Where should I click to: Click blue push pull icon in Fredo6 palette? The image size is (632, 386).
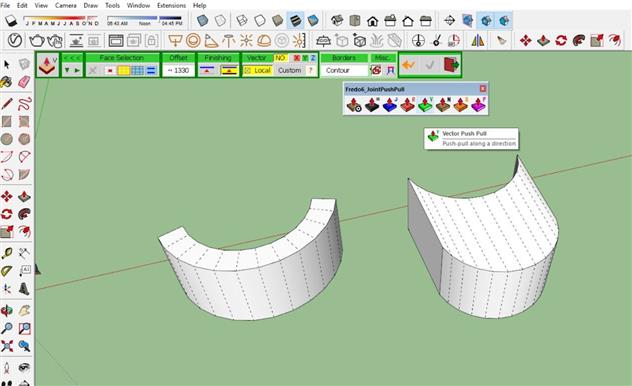389,105
